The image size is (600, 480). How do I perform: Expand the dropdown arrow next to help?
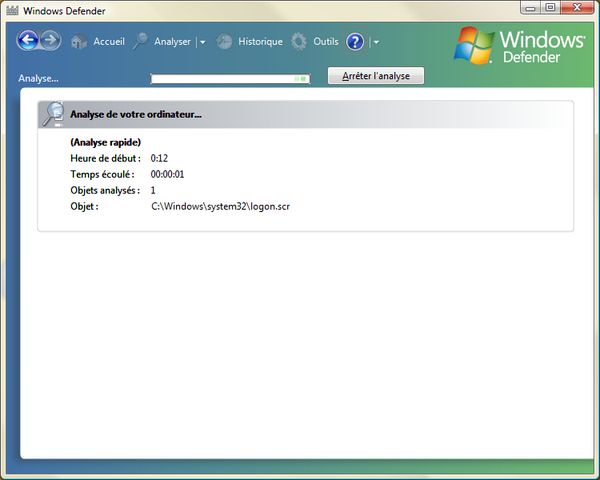tap(376, 43)
